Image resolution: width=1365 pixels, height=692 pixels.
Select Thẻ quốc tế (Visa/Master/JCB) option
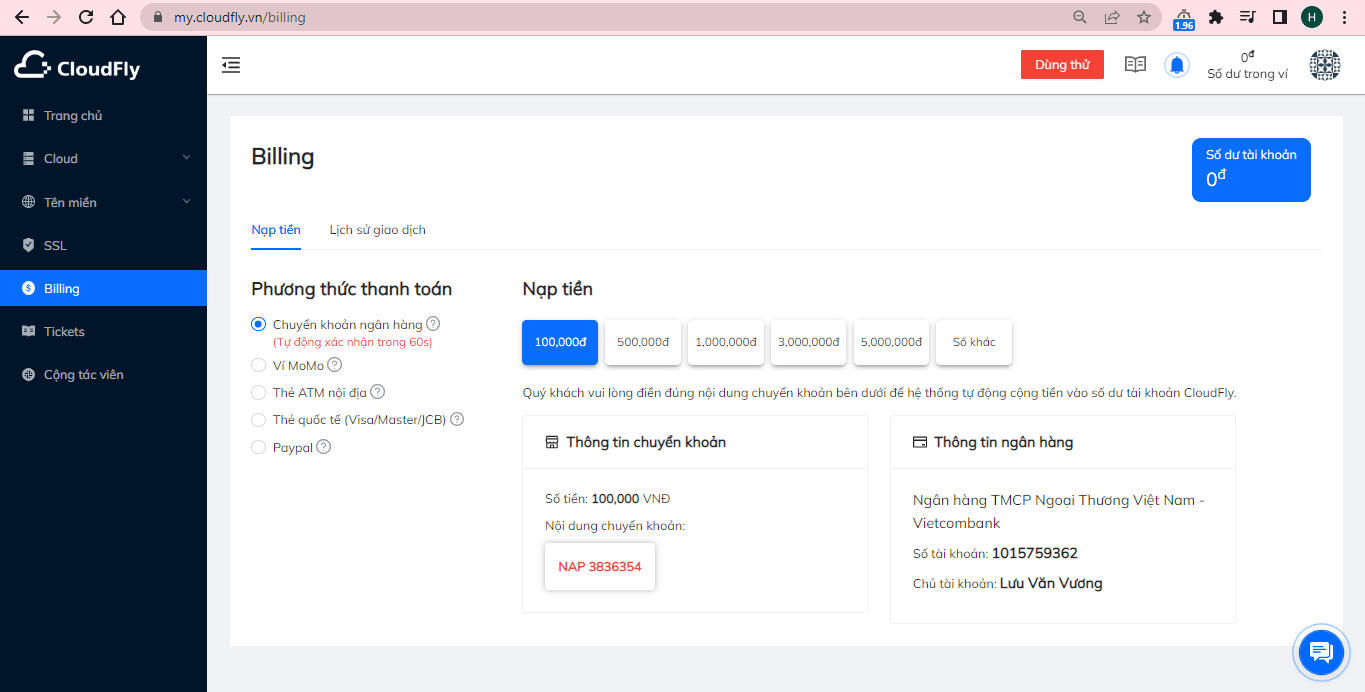(x=258, y=420)
